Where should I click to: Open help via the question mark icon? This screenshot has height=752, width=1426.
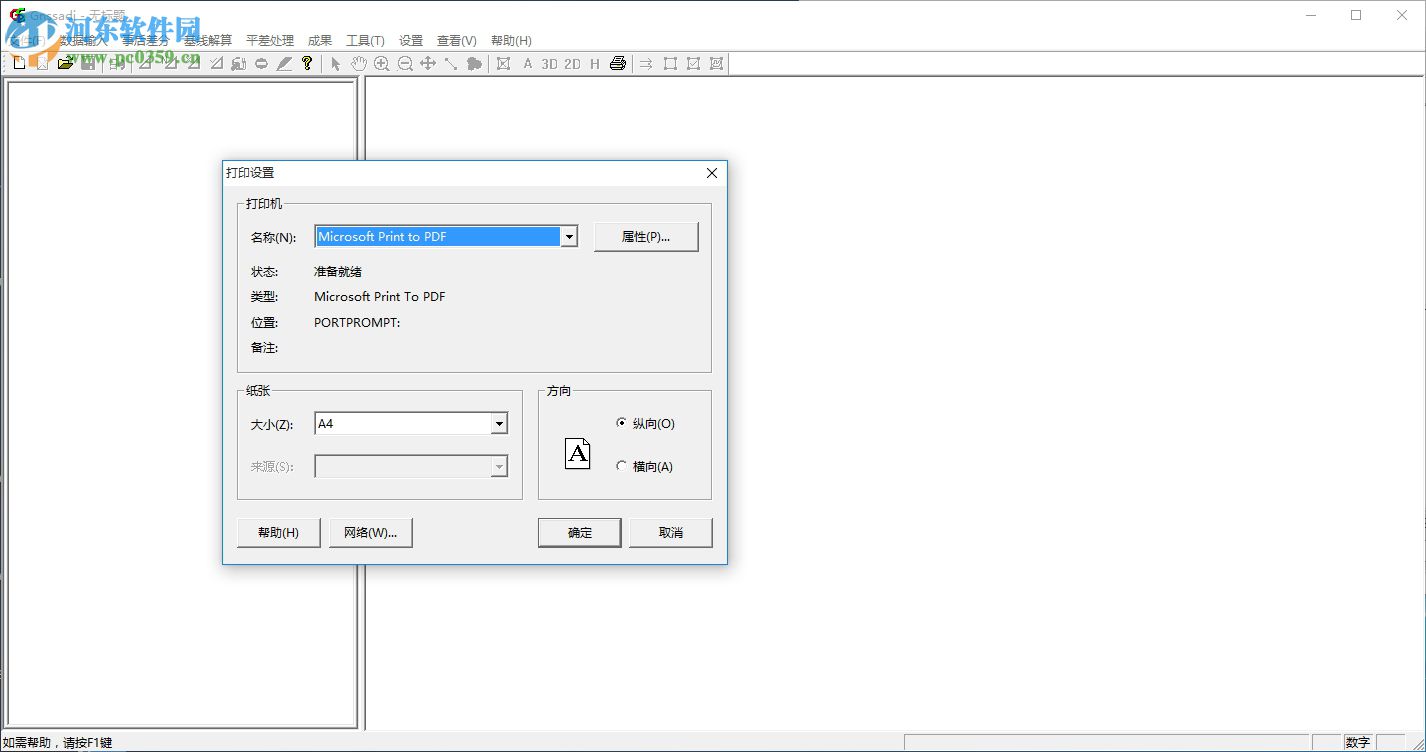pos(307,63)
